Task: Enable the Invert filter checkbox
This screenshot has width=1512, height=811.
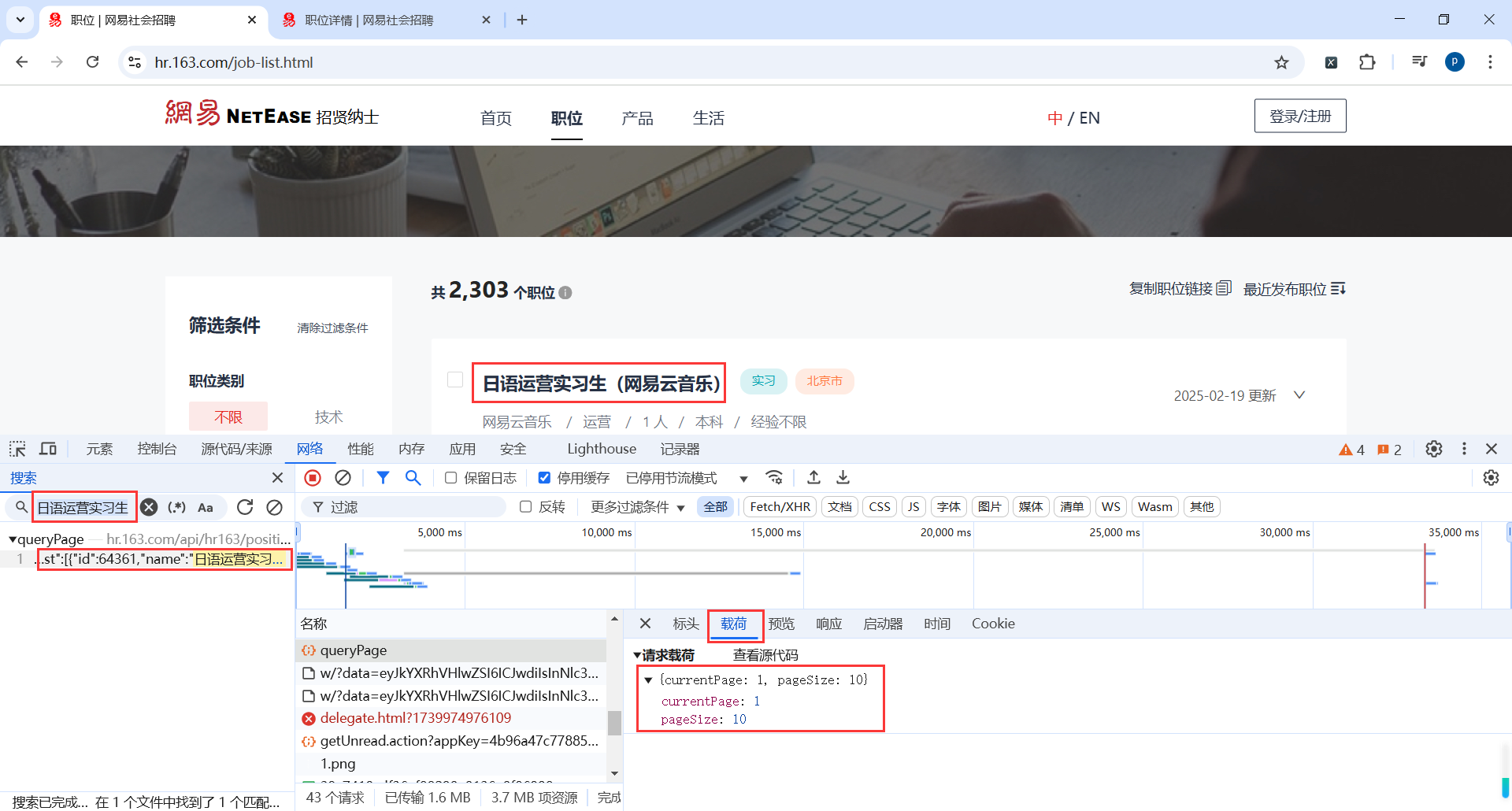Action: 526,507
